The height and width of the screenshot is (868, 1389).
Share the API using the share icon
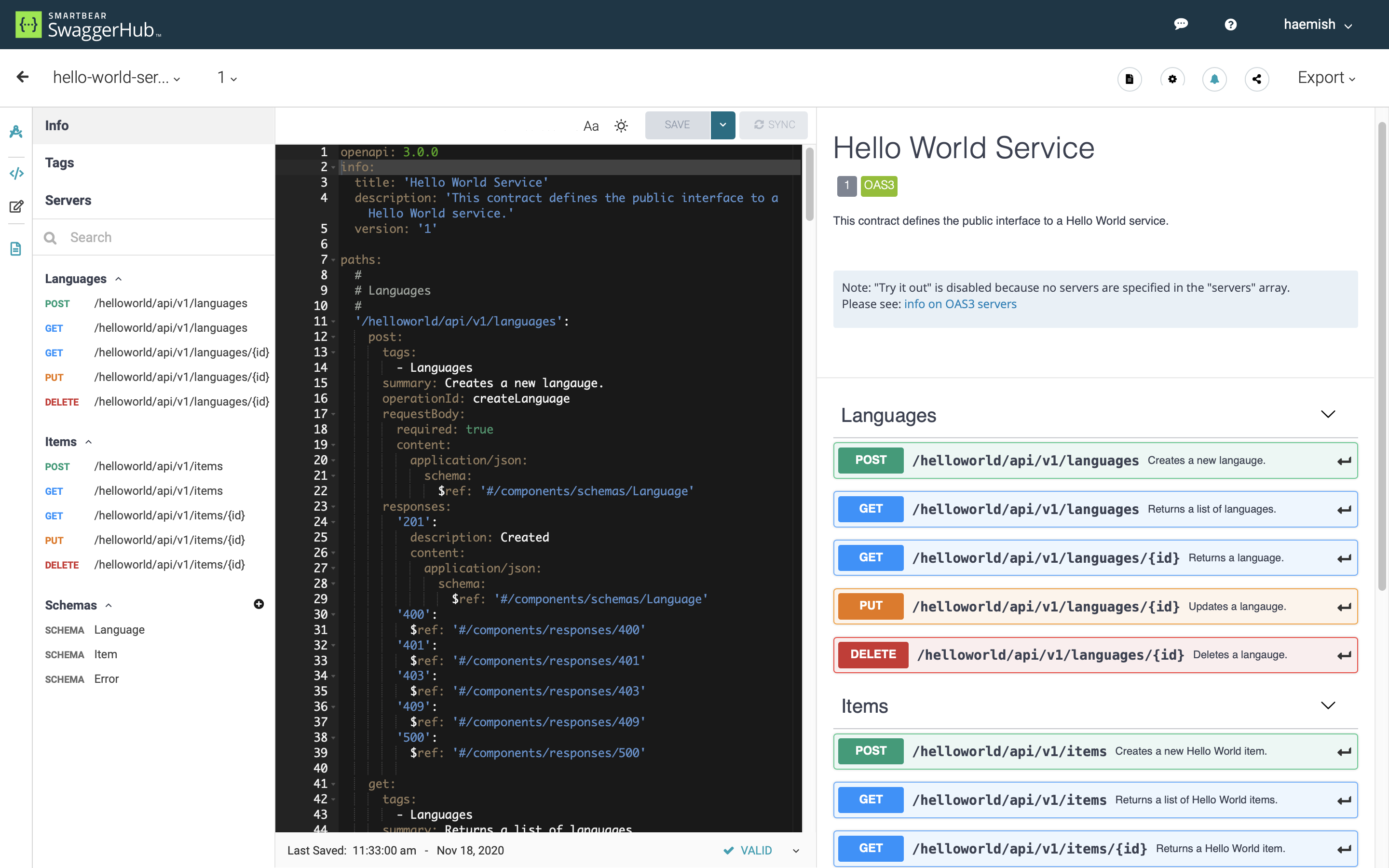point(1257,79)
